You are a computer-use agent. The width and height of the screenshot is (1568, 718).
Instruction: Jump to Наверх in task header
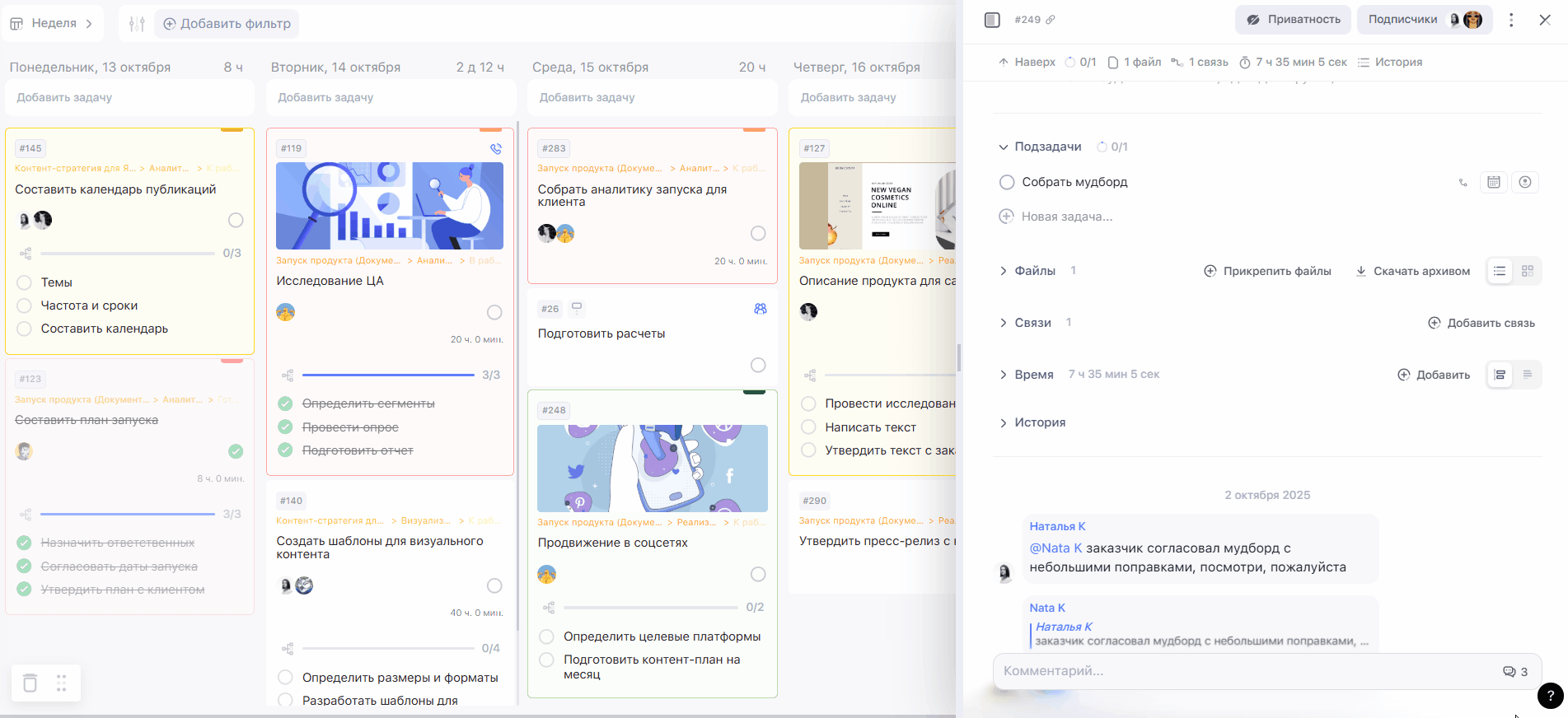1027,62
